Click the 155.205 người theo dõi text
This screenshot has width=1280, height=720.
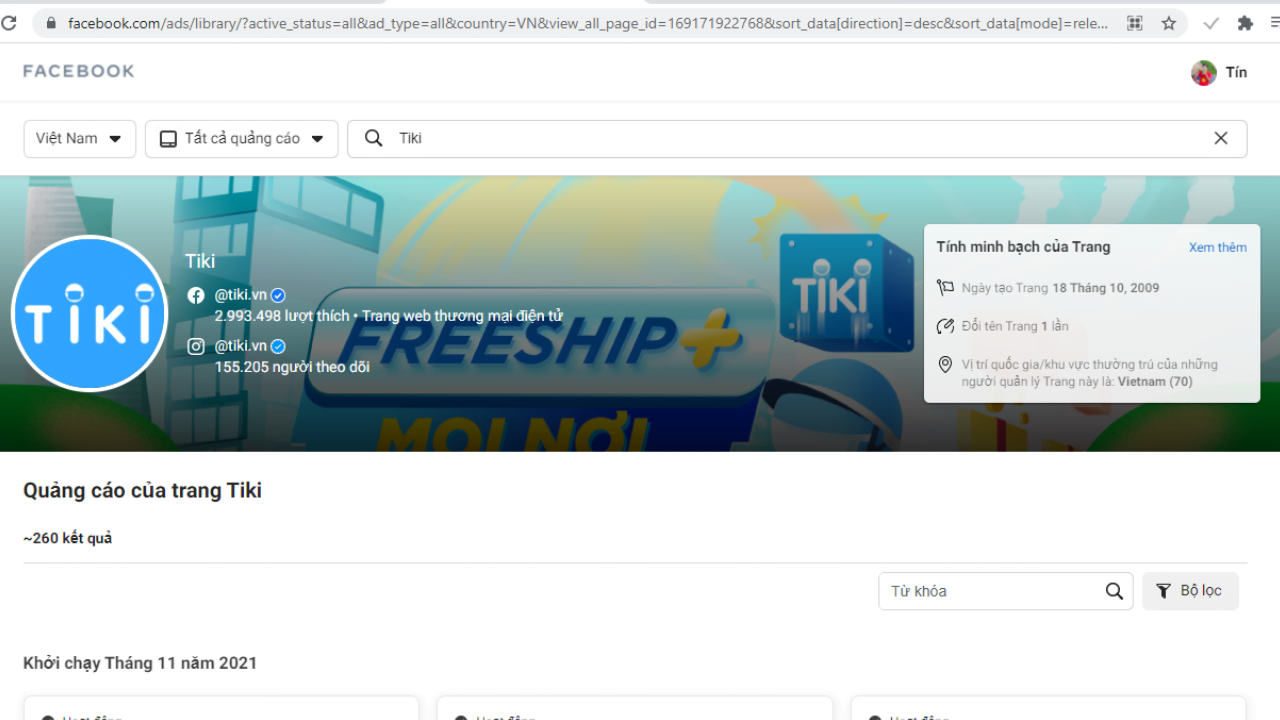(x=292, y=367)
